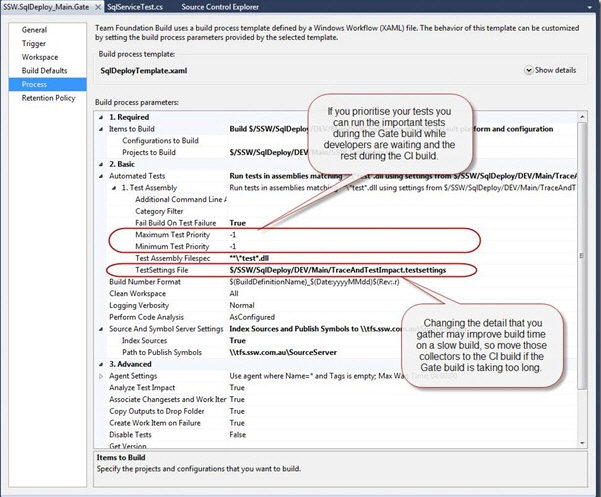The height and width of the screenshot is (497, 601).
Task: Collapse the 2. Basic category
Action: [x=100, y=162]
